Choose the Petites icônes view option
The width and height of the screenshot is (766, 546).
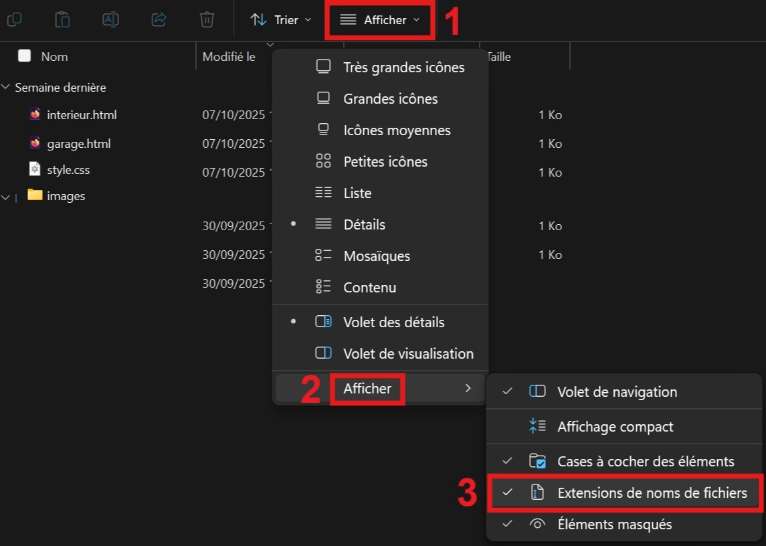point(385,161)
